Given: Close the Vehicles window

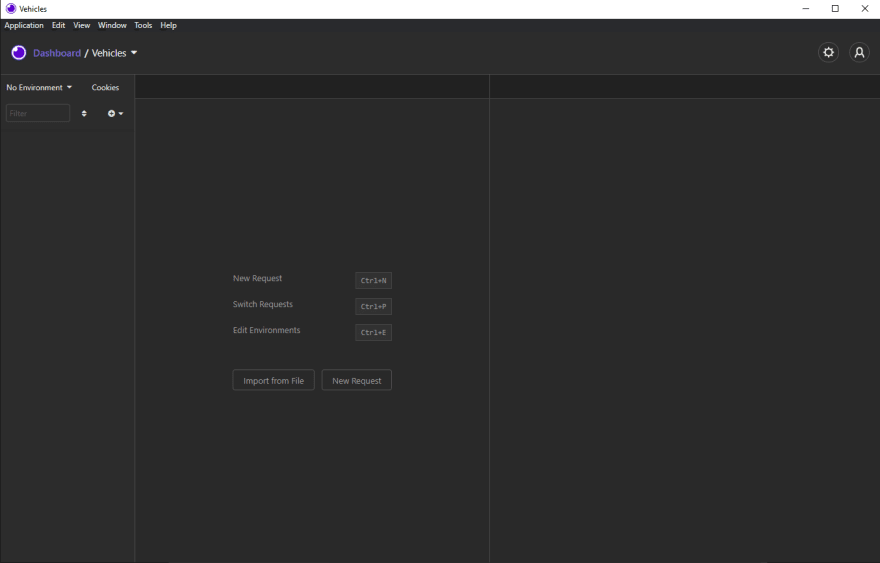Looking at the screenshot, I should (x=865, y=8).
